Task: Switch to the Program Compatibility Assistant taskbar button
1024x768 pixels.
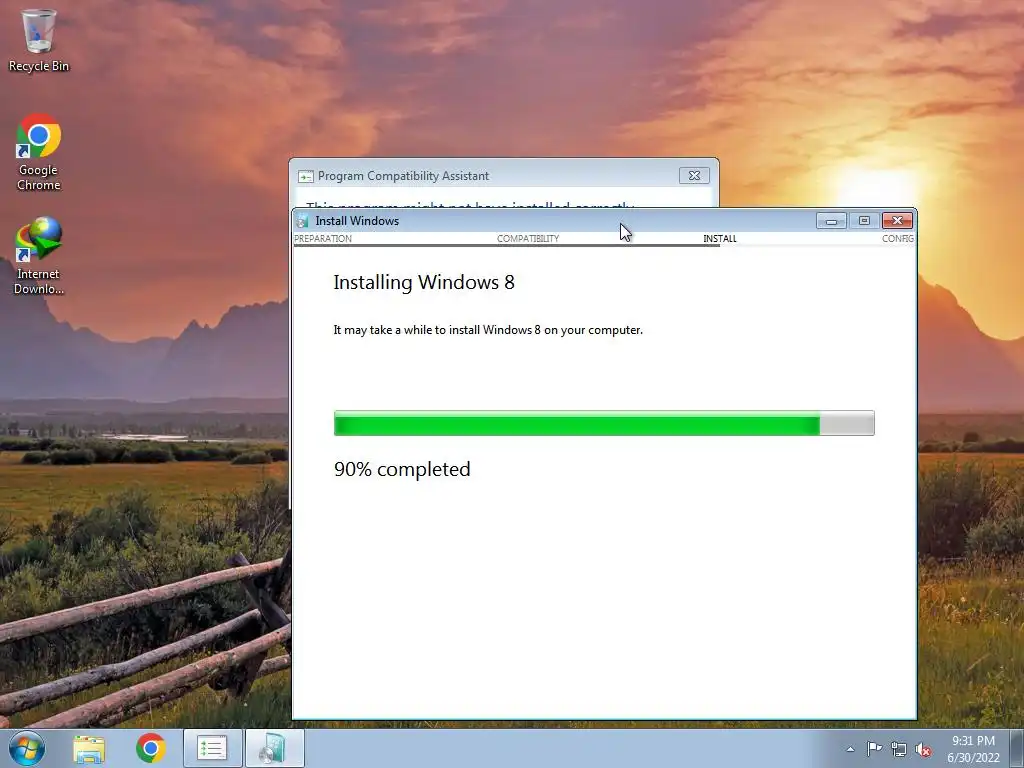Action: point(212,748)
